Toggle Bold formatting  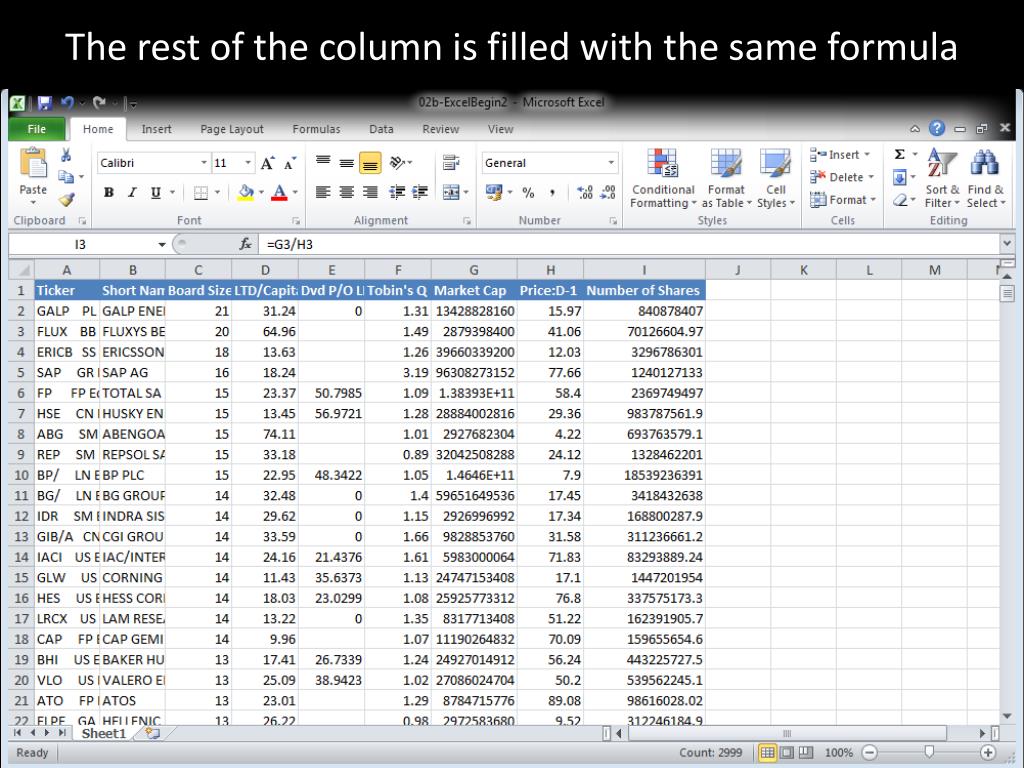[108, 192]
